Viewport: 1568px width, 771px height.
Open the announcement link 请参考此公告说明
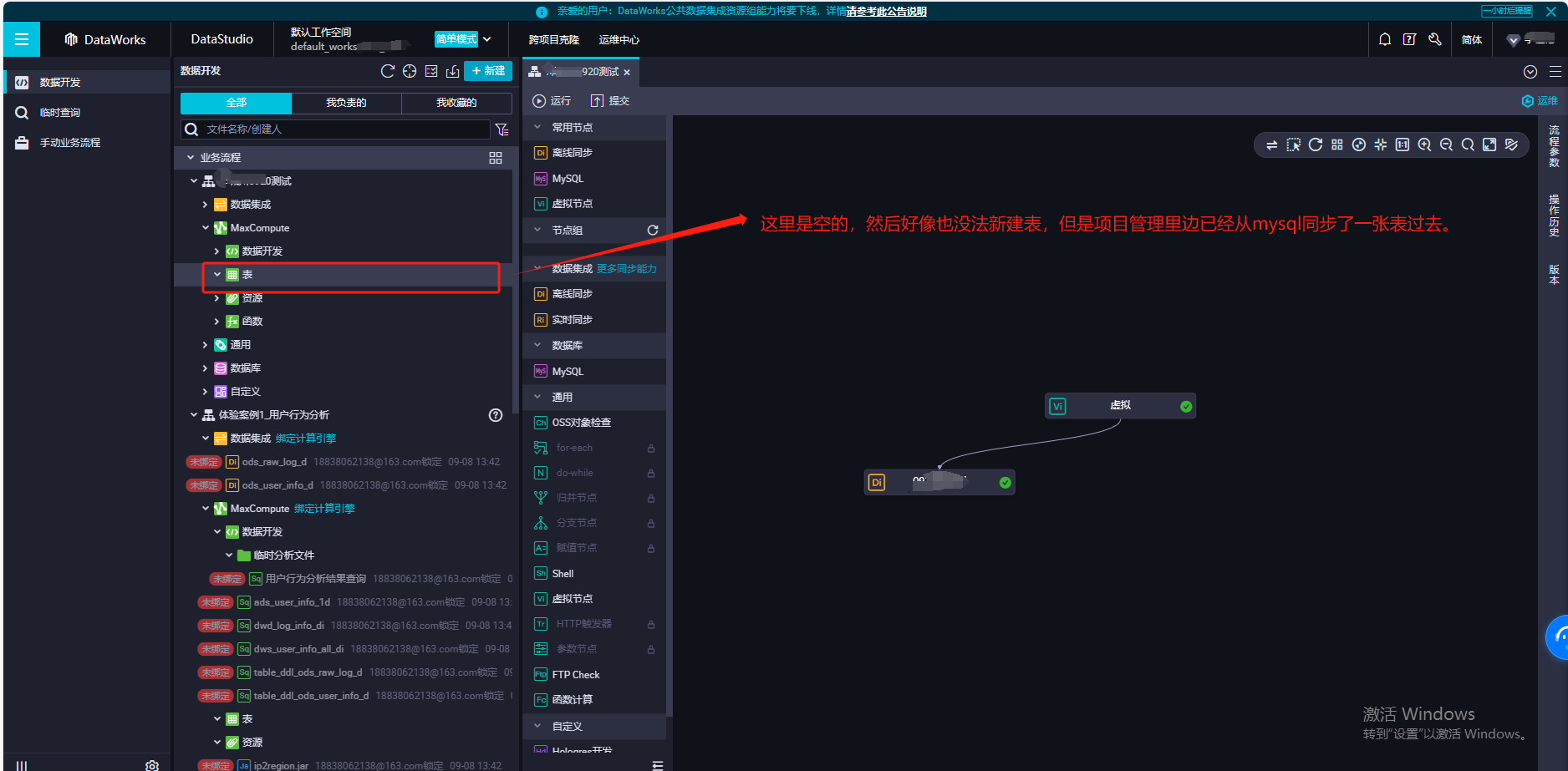click(886, 12)
